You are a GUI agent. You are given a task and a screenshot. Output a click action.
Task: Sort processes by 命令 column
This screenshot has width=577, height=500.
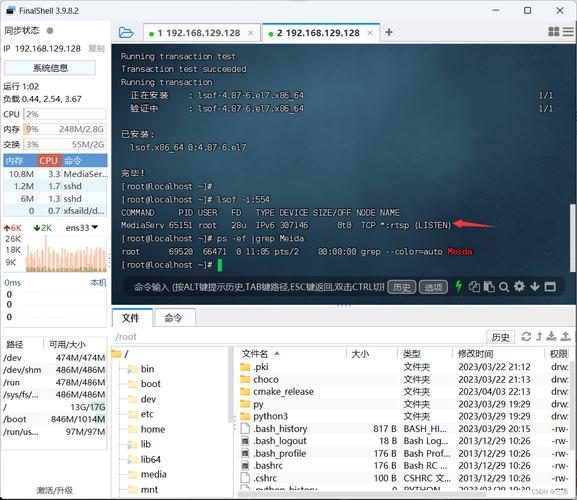point(84,161)
